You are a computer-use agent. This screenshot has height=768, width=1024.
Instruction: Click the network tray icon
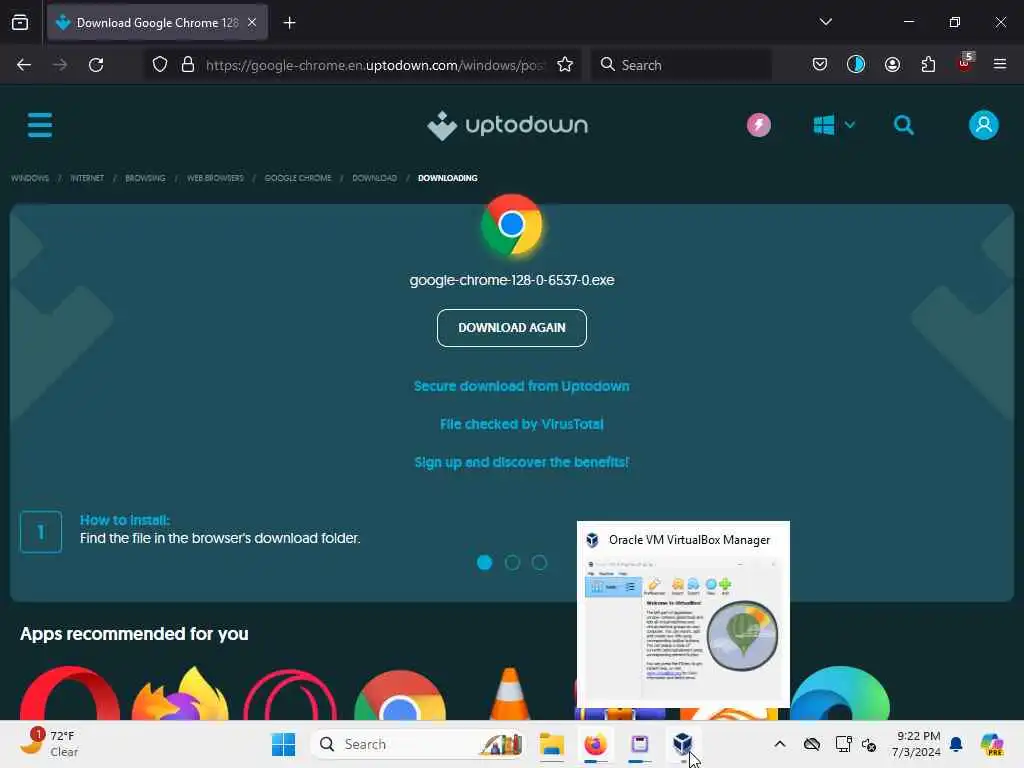click(843, 744)
